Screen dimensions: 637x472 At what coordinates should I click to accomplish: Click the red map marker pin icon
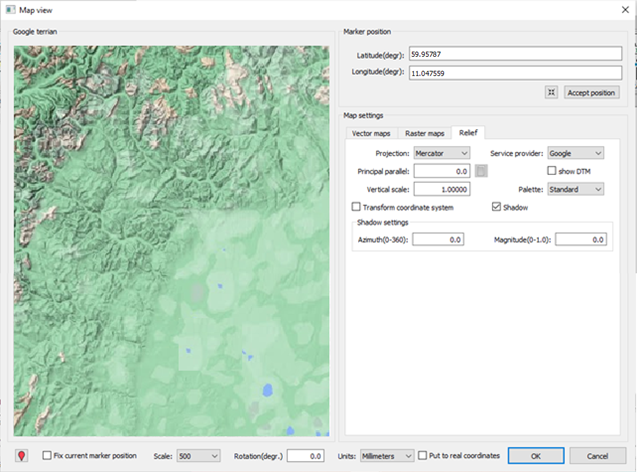22,456
